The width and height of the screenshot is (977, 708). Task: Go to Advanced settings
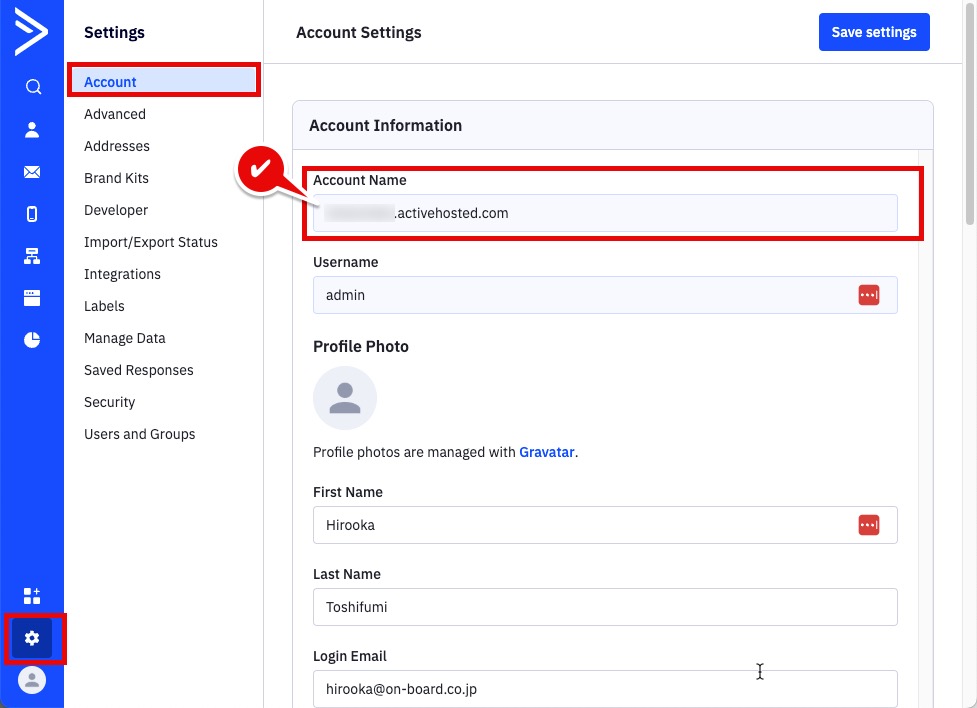pyautogui.click(x=115, y=114)
